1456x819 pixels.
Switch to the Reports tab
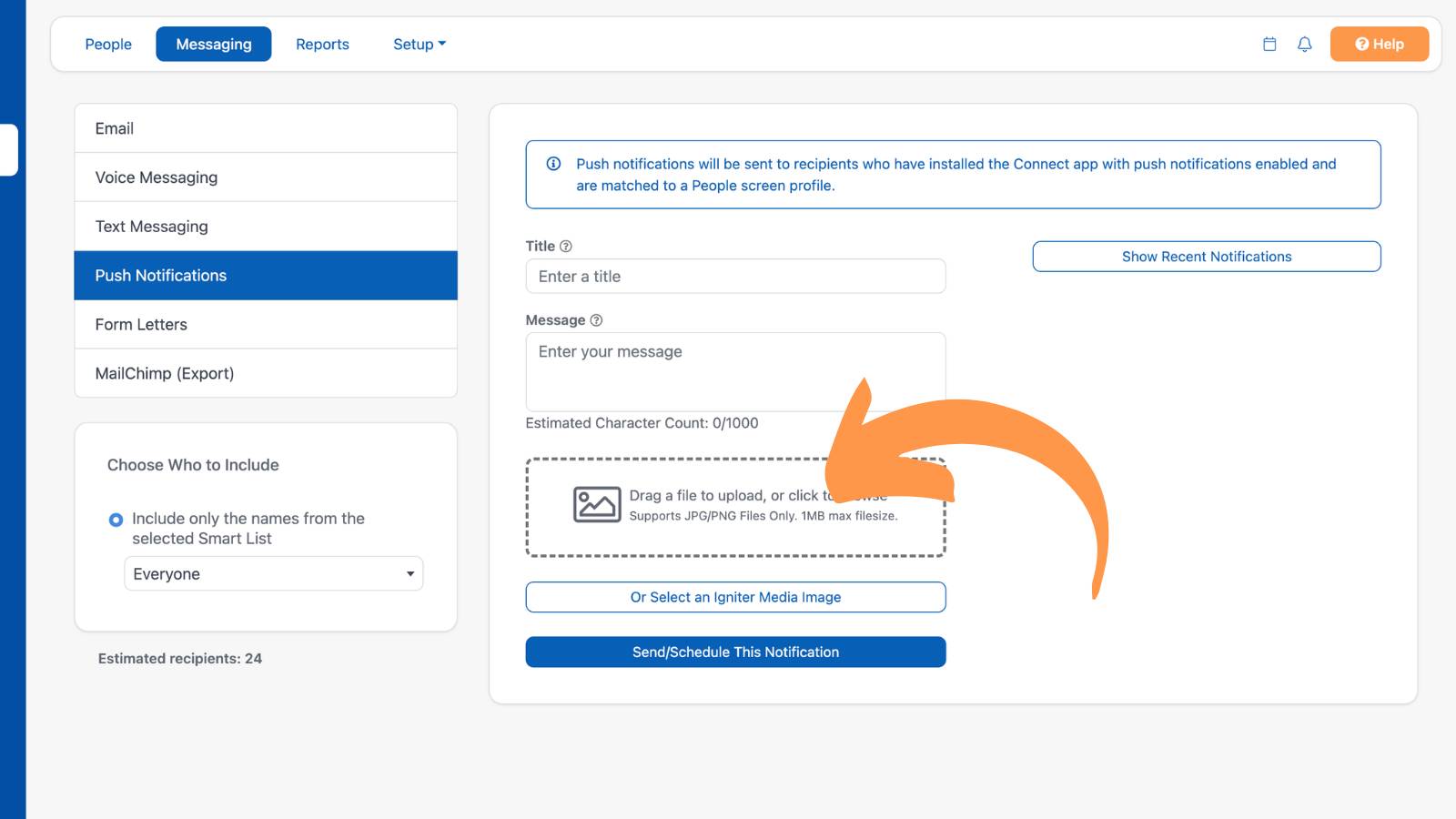tap(322, 44)
